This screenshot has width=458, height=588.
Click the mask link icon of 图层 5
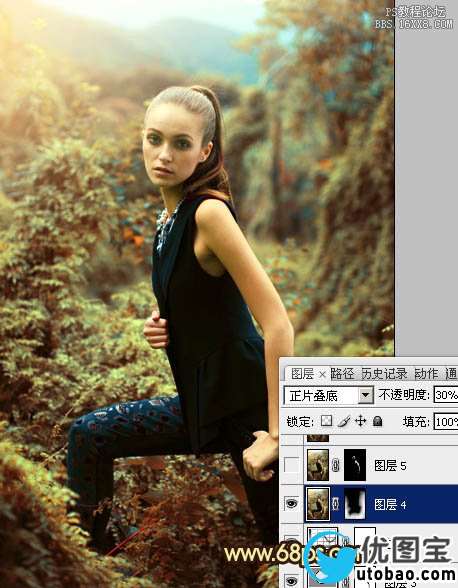pyautogui.click(x=336, y=465)
